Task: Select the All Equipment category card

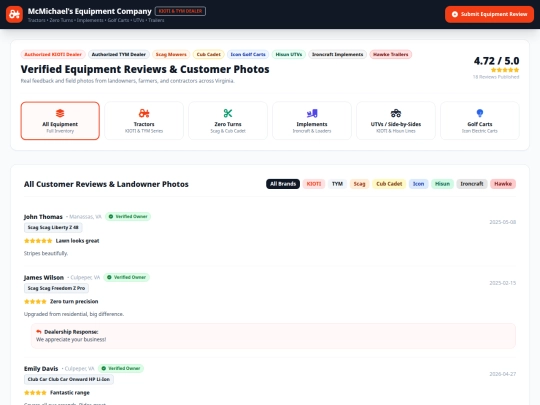Action: [x=60, y=121]
